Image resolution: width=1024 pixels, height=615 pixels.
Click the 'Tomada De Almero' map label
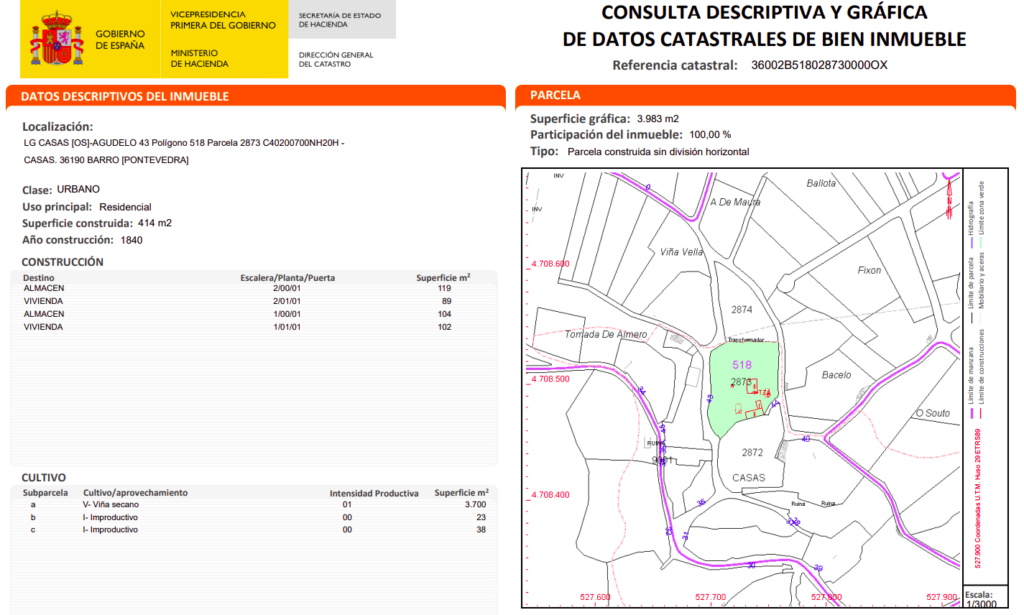[x=606, y=334]
